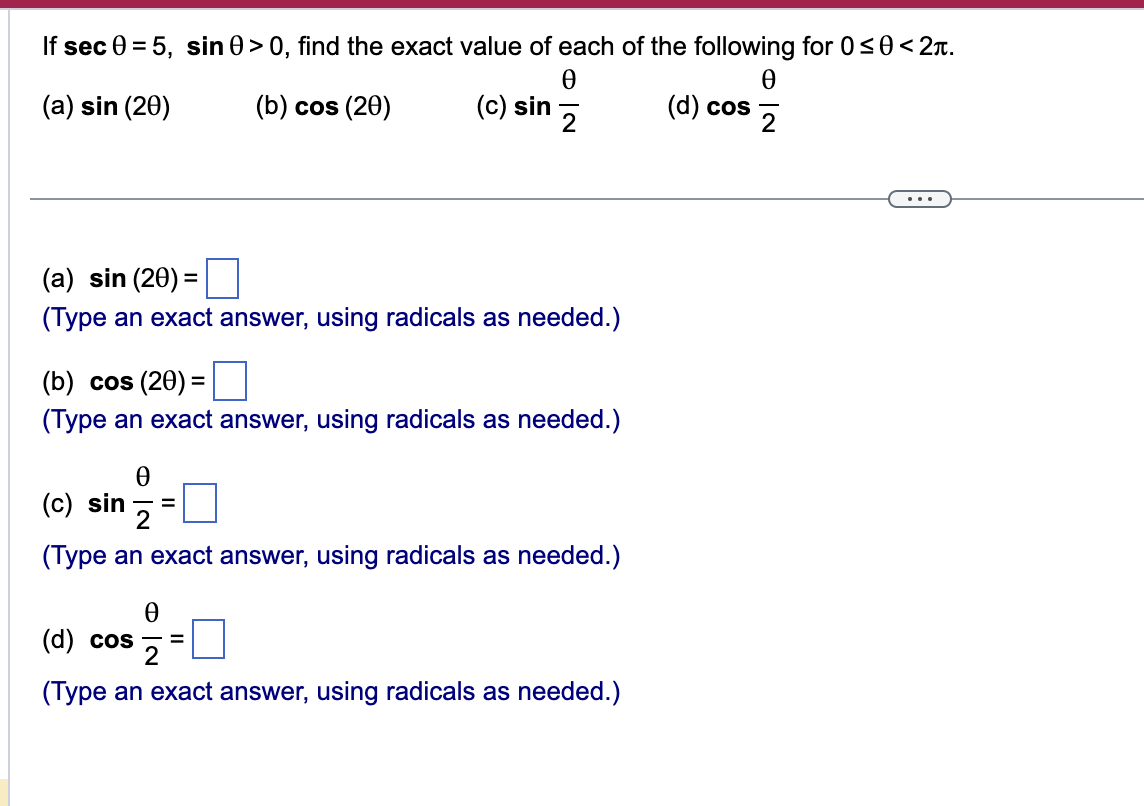
Task: Click the answer box for sin (2θ)
Action: click(x=224, y=279)
